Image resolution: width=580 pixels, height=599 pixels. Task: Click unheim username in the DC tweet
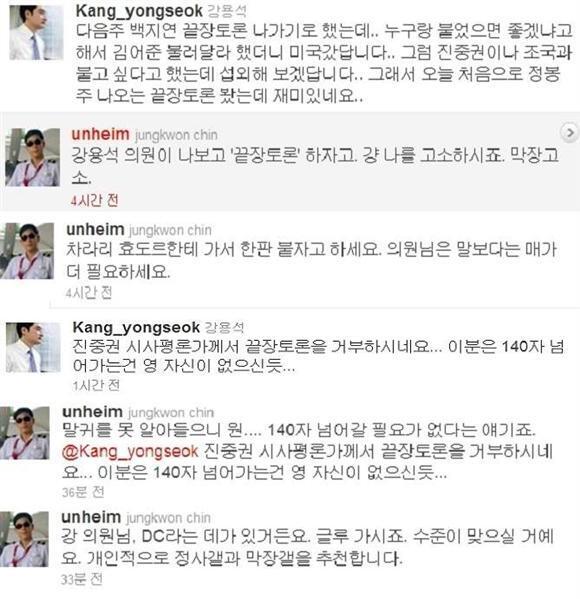click(x=91, y=517)
